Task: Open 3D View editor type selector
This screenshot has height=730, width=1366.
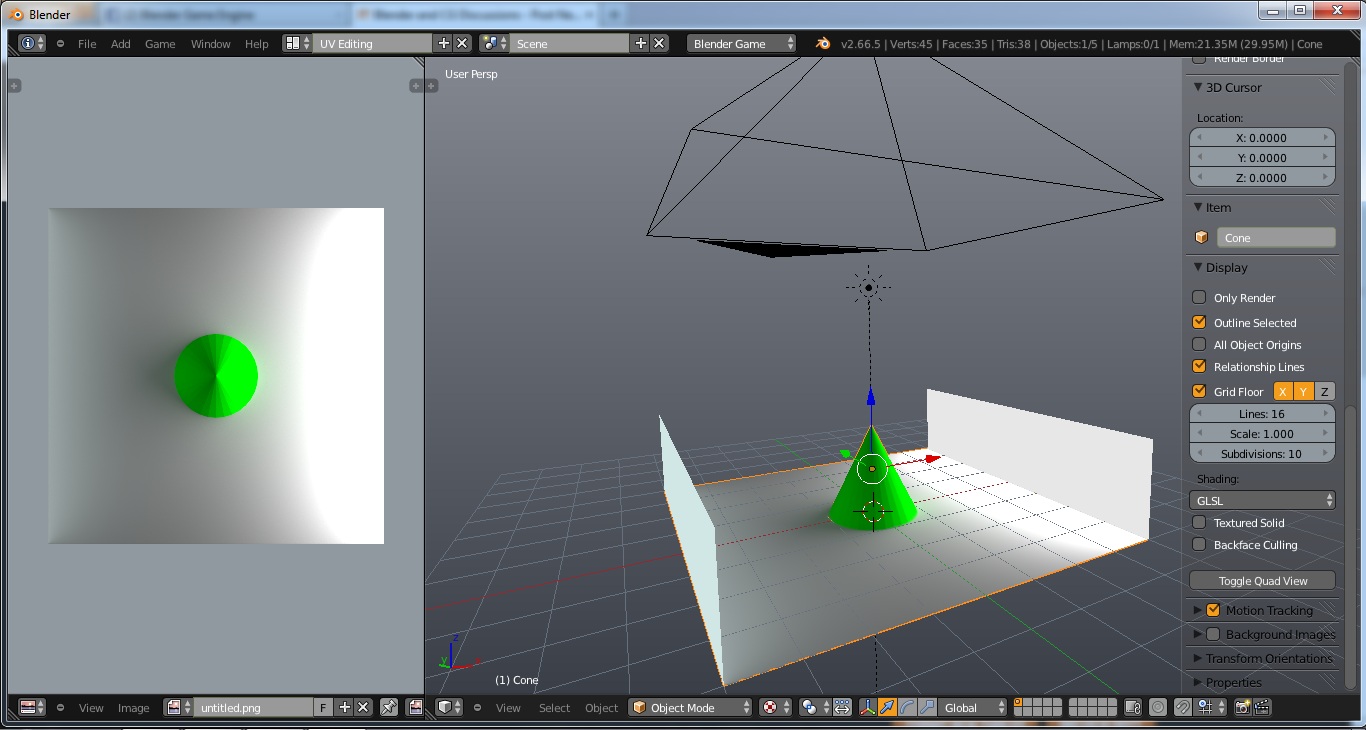Action: click(450, 707)
